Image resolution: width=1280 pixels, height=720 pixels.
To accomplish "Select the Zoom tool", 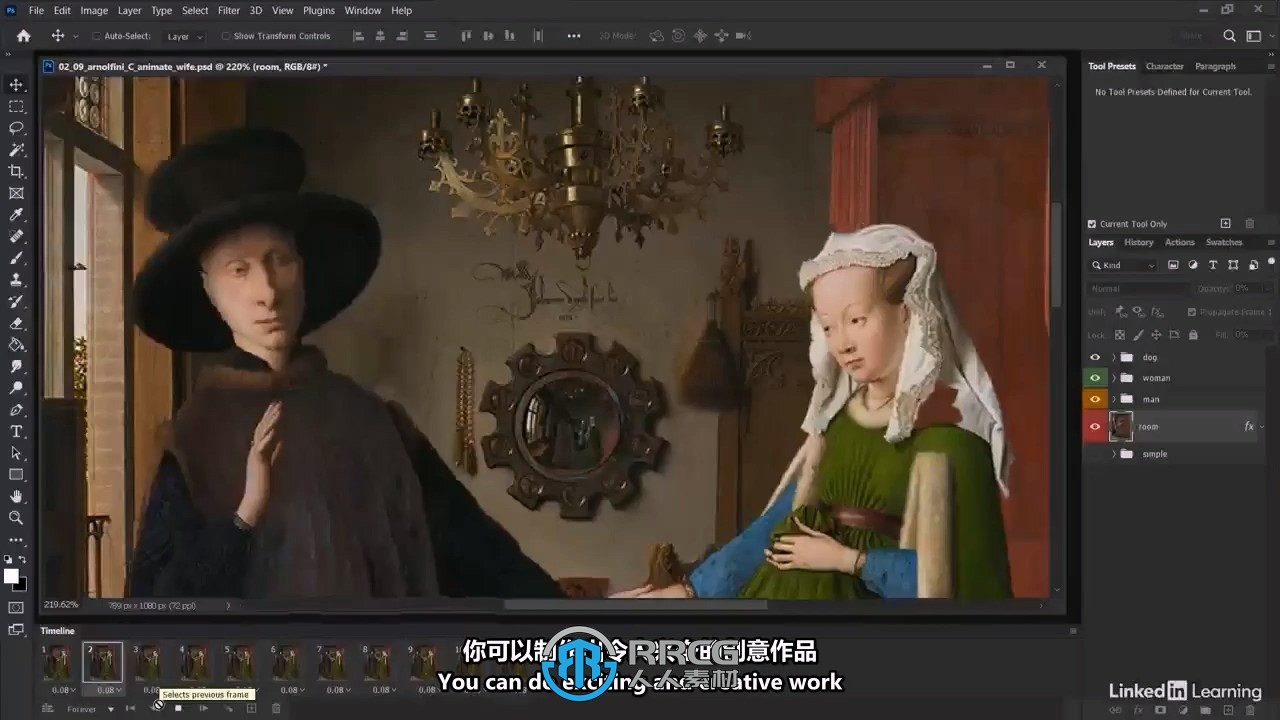I will click(x=16, y=518).
